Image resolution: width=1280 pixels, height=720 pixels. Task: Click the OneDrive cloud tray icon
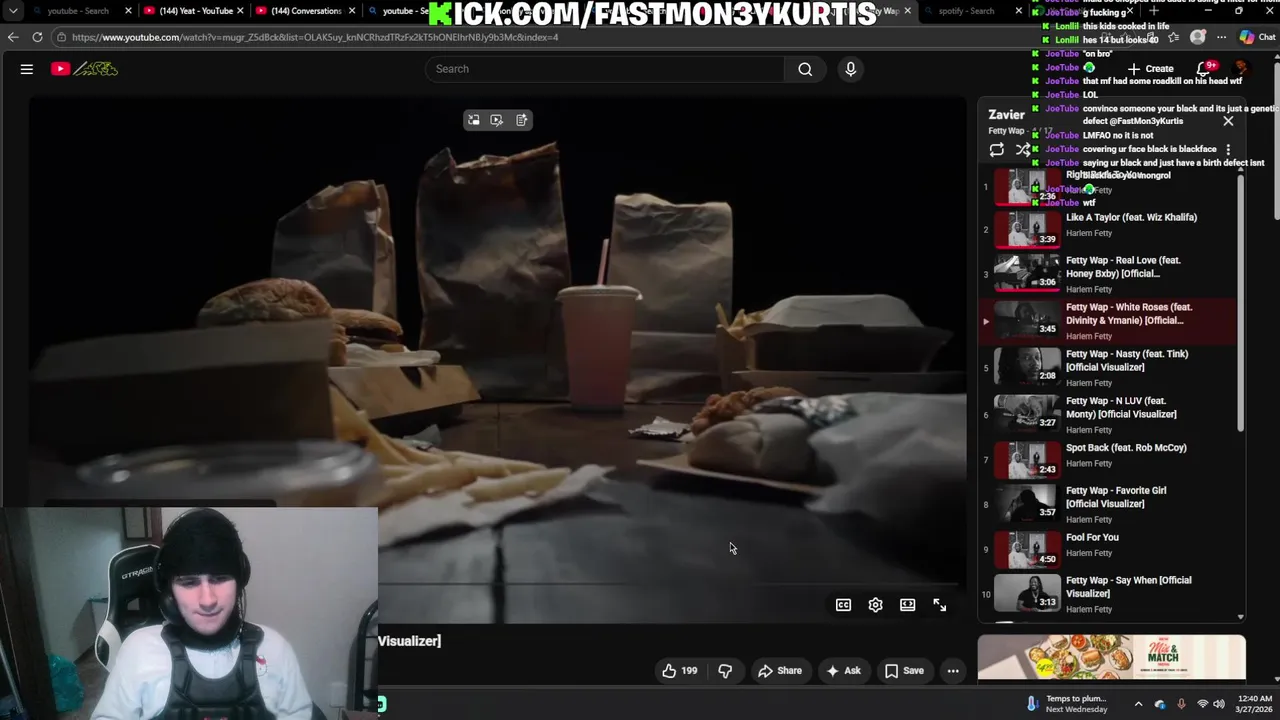pyautogui.click(x=1160, y=704)
